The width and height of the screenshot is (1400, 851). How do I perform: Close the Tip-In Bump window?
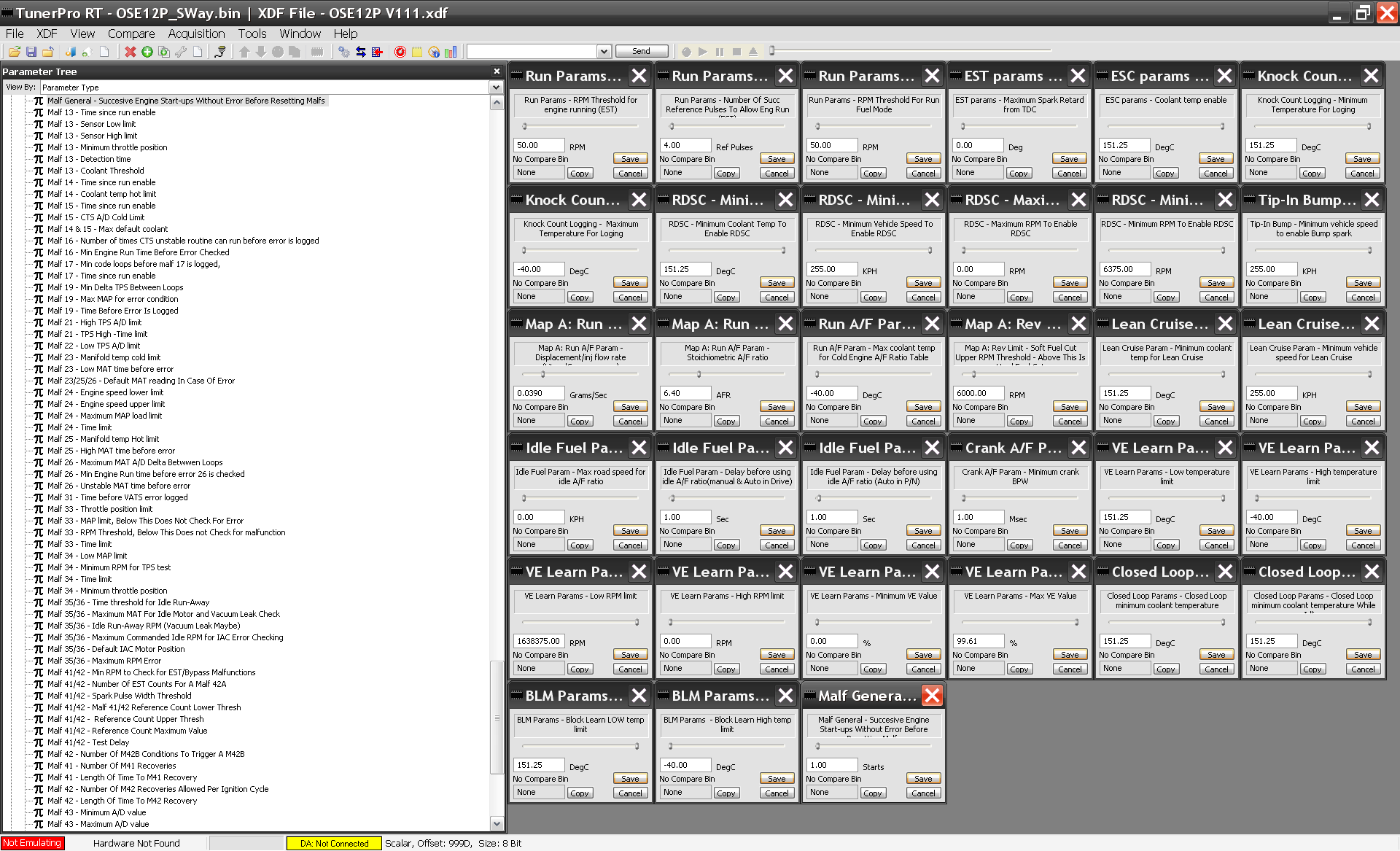coord(1372,200)
